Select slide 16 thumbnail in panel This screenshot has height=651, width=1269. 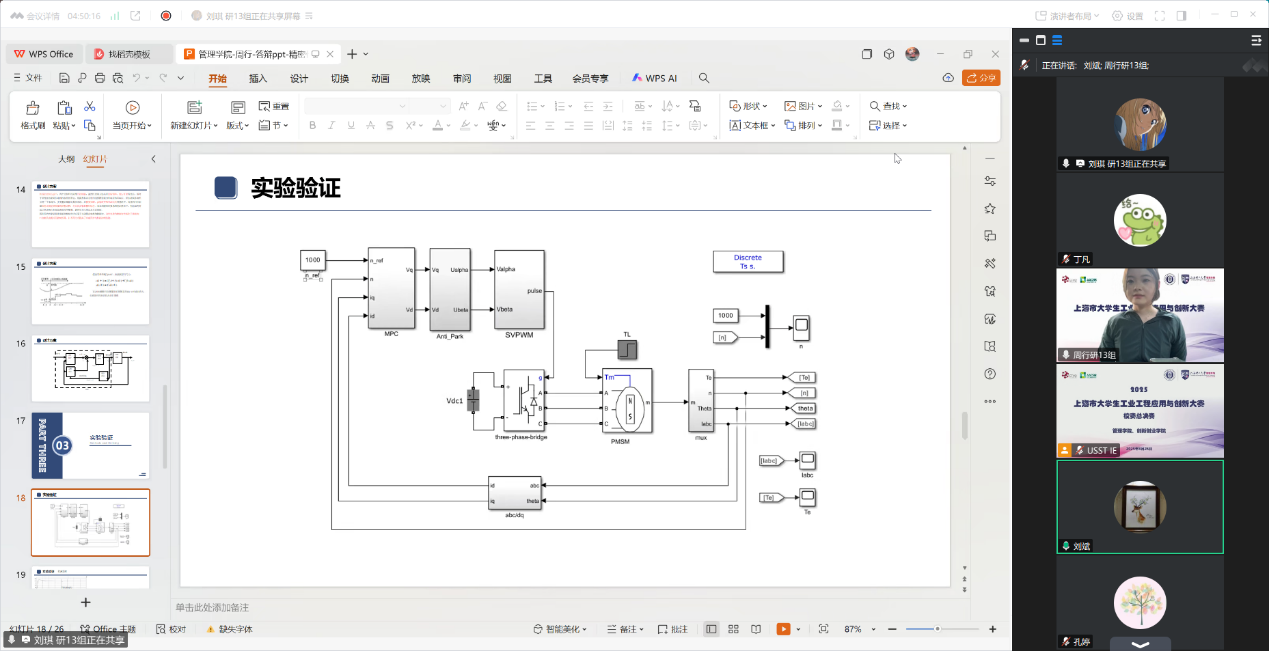[x=90, y=368]
